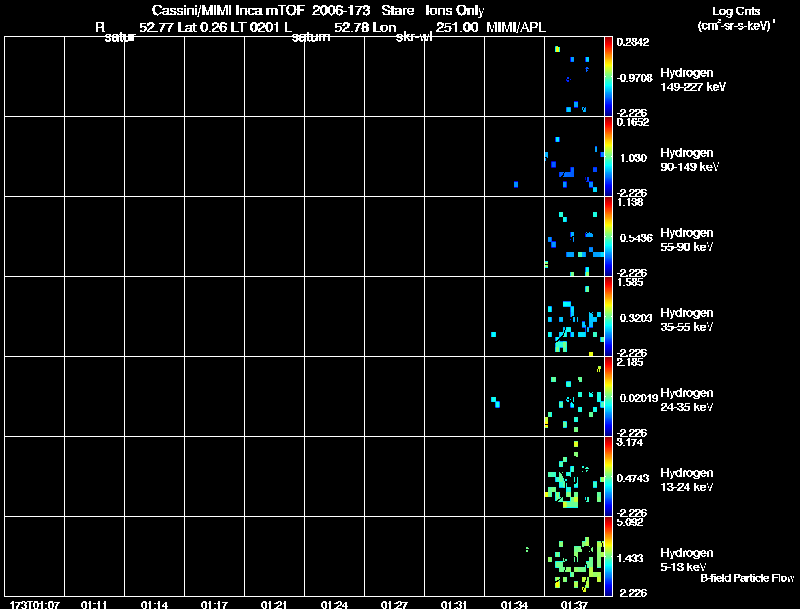This screenshot has width=800, height=609.
Task: Click the 01:37 image in the 5-13 keV row
Action: tap(574, 557)
